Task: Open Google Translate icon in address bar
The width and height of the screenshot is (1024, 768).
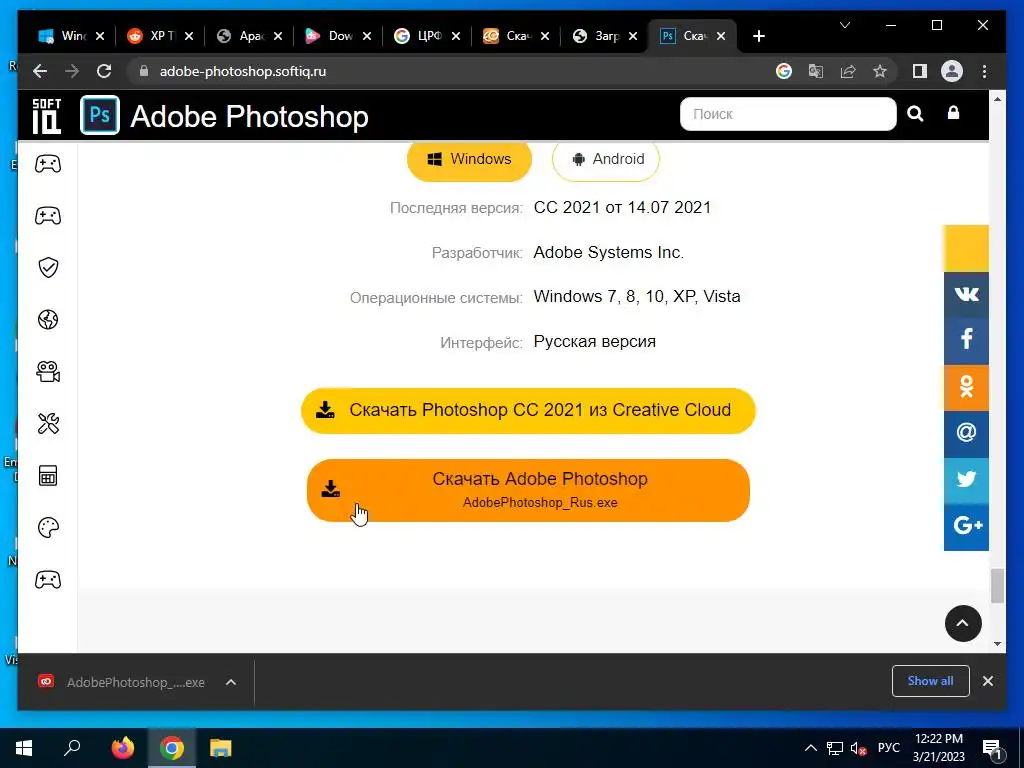Action: click(816, 71)
